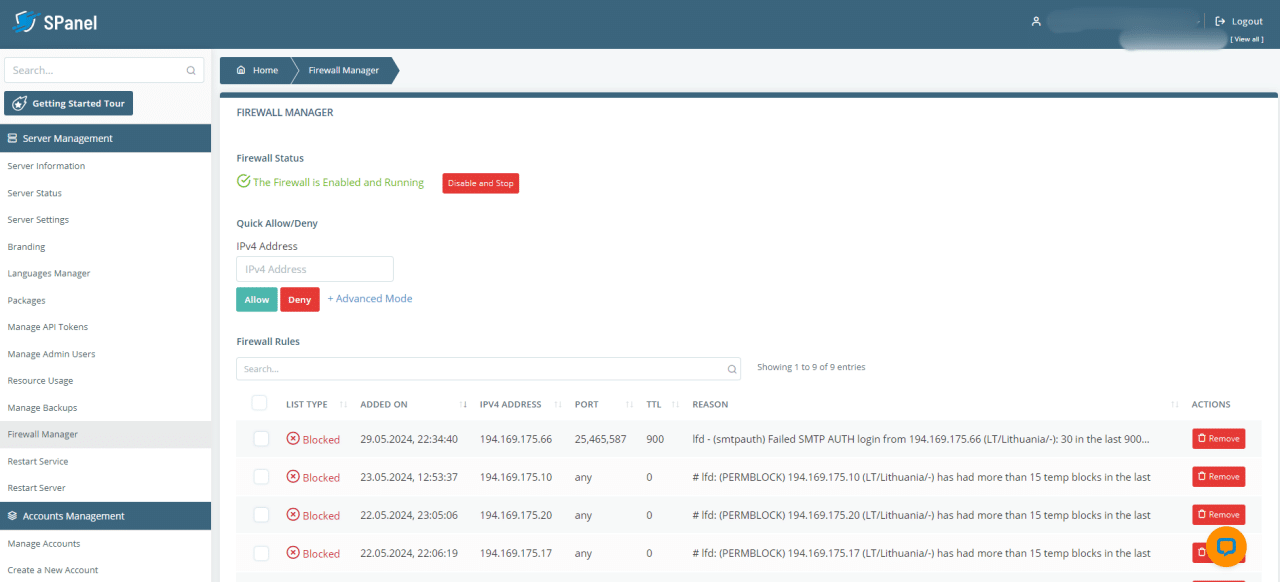Click the user profile icon in header
The image size is (1280, 582).
(x=1036, y=21)
